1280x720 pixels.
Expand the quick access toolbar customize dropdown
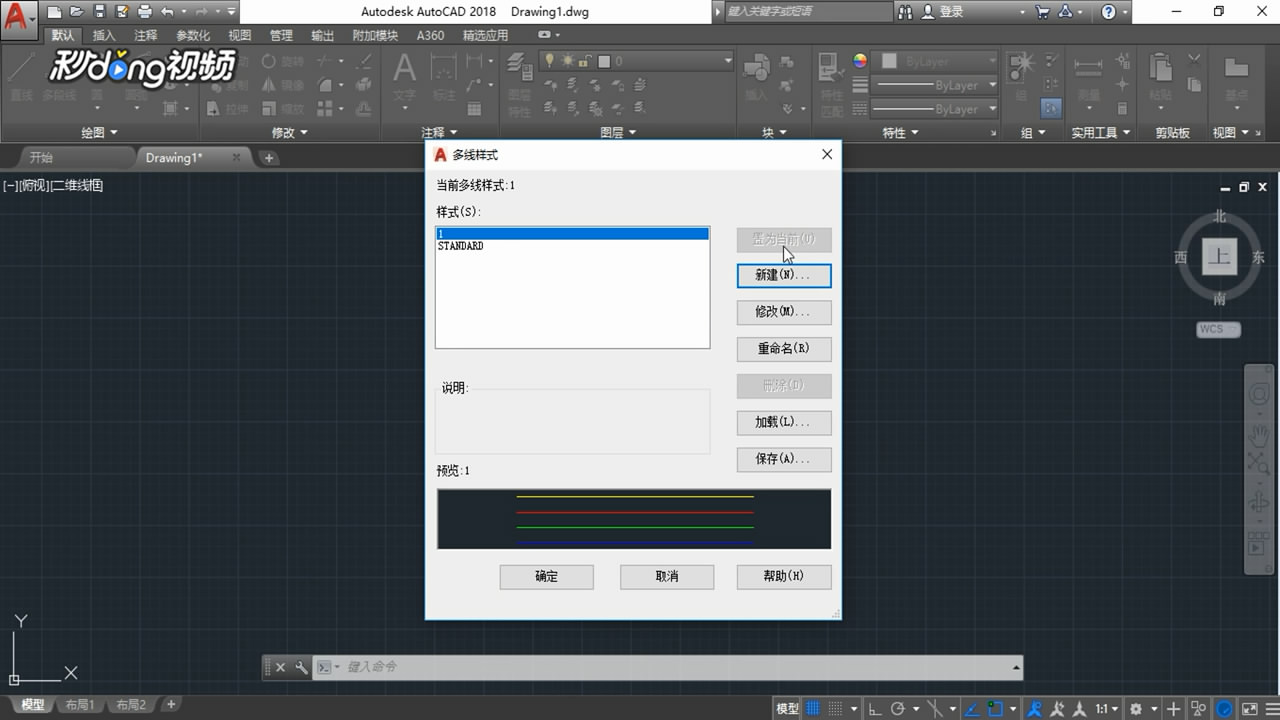tap(231, 12)
